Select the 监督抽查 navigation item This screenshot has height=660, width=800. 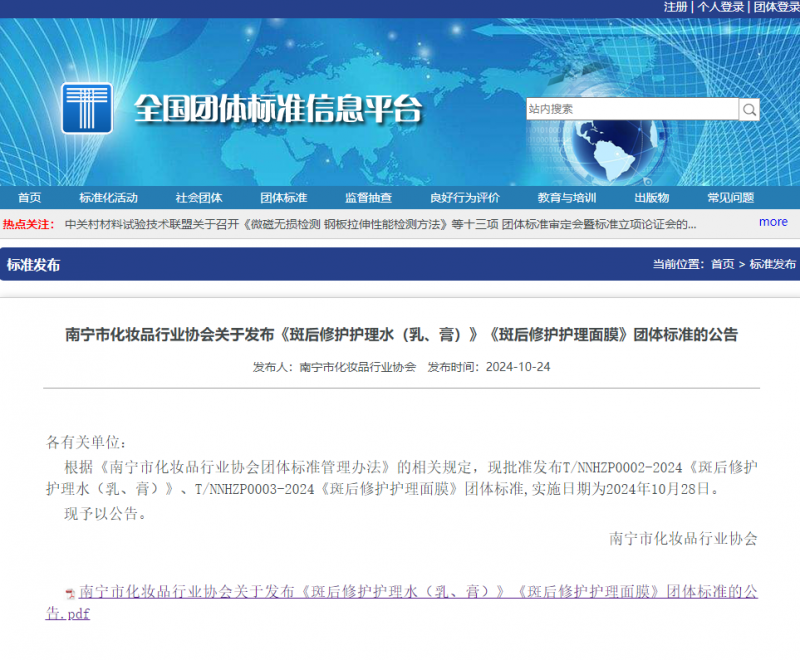click(x=368, y=198)
